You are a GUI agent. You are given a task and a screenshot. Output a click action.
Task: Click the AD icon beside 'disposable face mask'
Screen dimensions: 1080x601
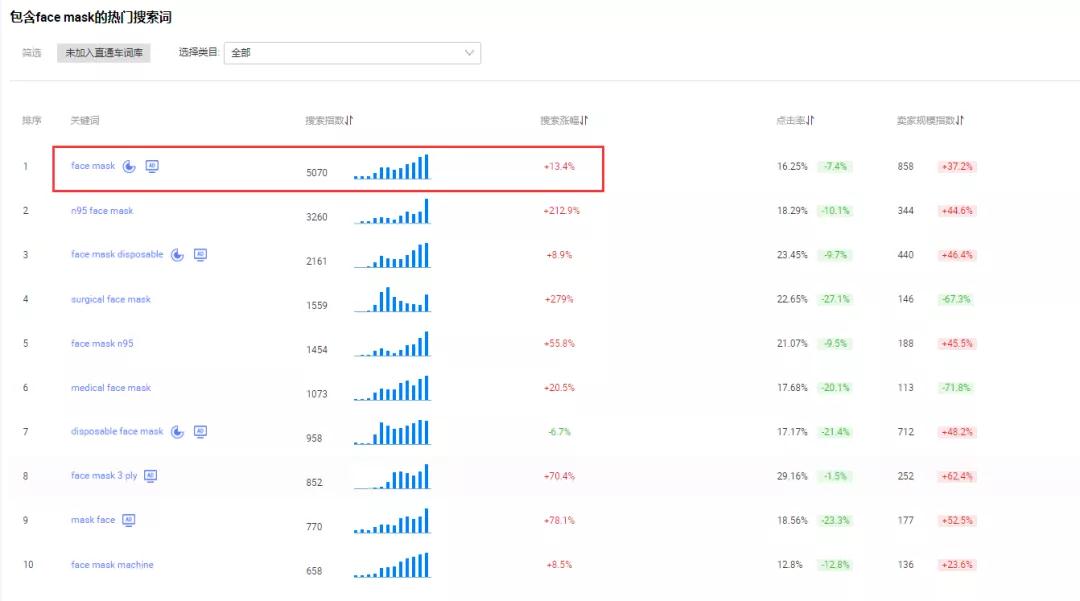[x=200, y=432]
